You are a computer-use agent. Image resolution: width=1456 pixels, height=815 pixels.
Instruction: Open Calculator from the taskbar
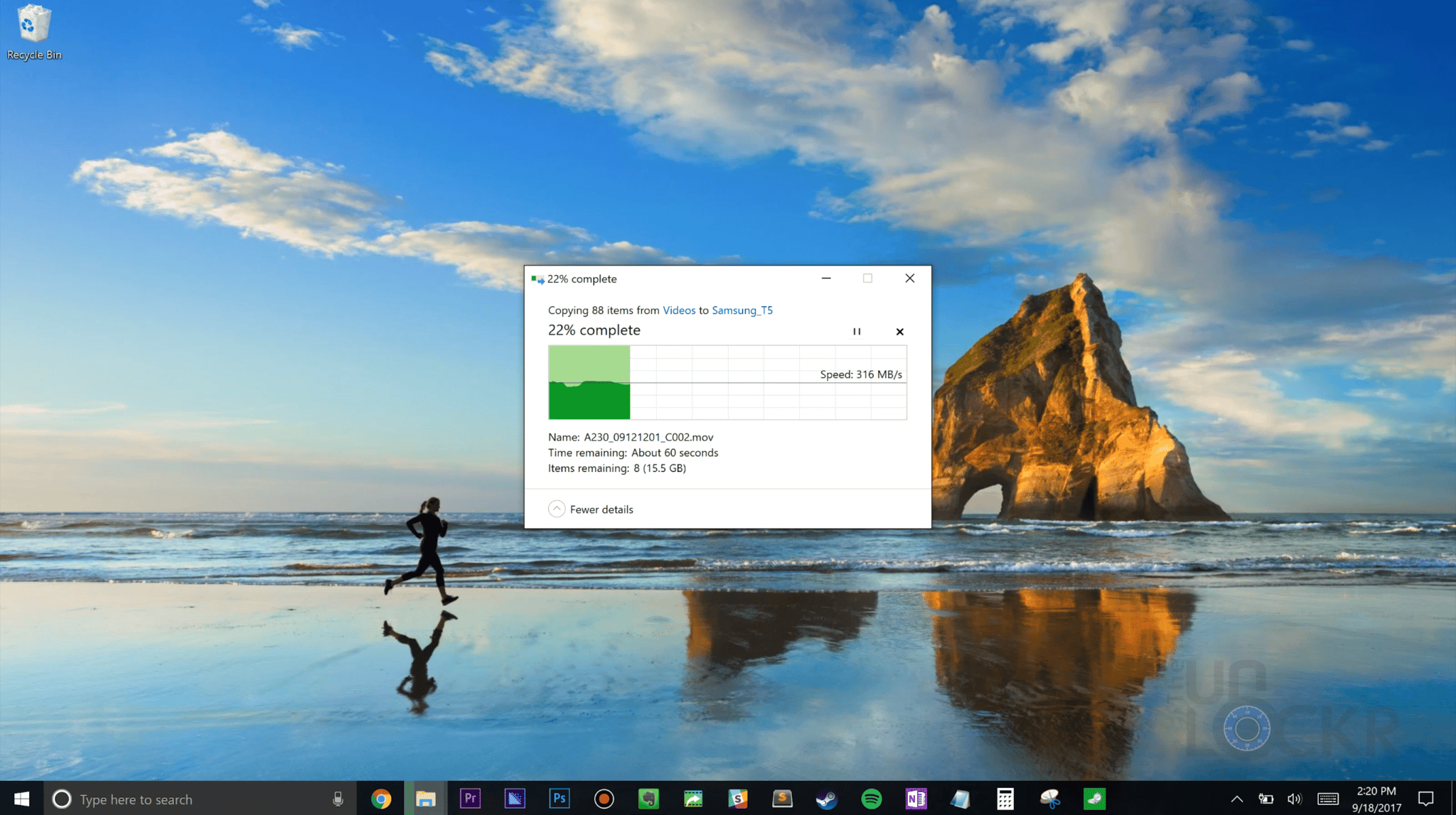click(1005, 799)
